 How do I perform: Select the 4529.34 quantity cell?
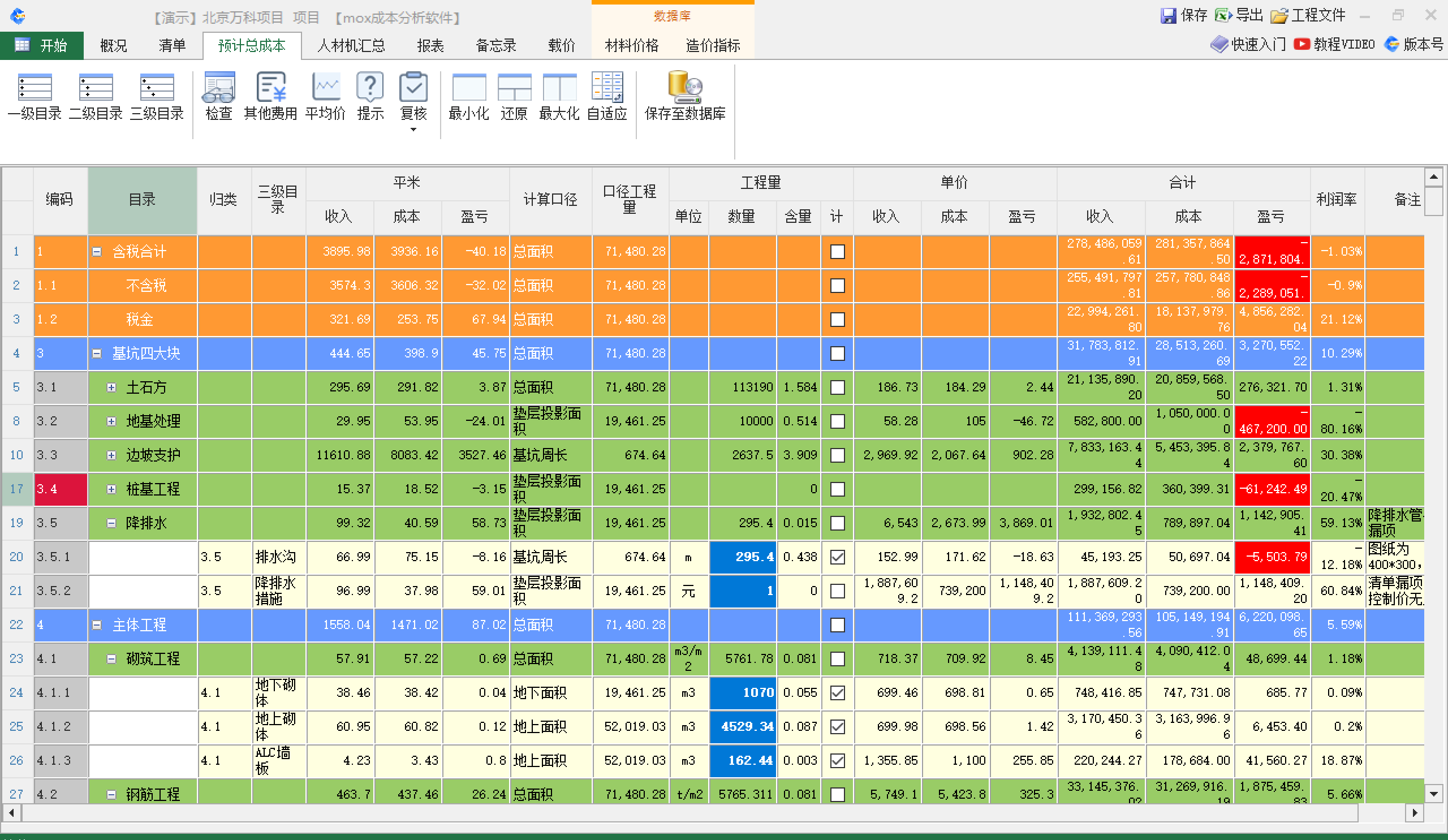pos(743,726)
